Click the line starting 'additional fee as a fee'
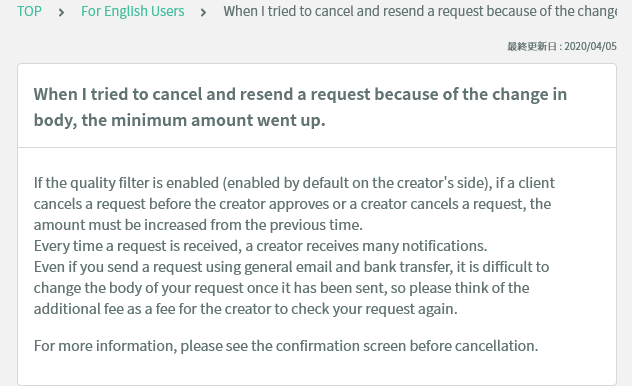The width and height of the screenshot is (632, 386). point(245,309)
